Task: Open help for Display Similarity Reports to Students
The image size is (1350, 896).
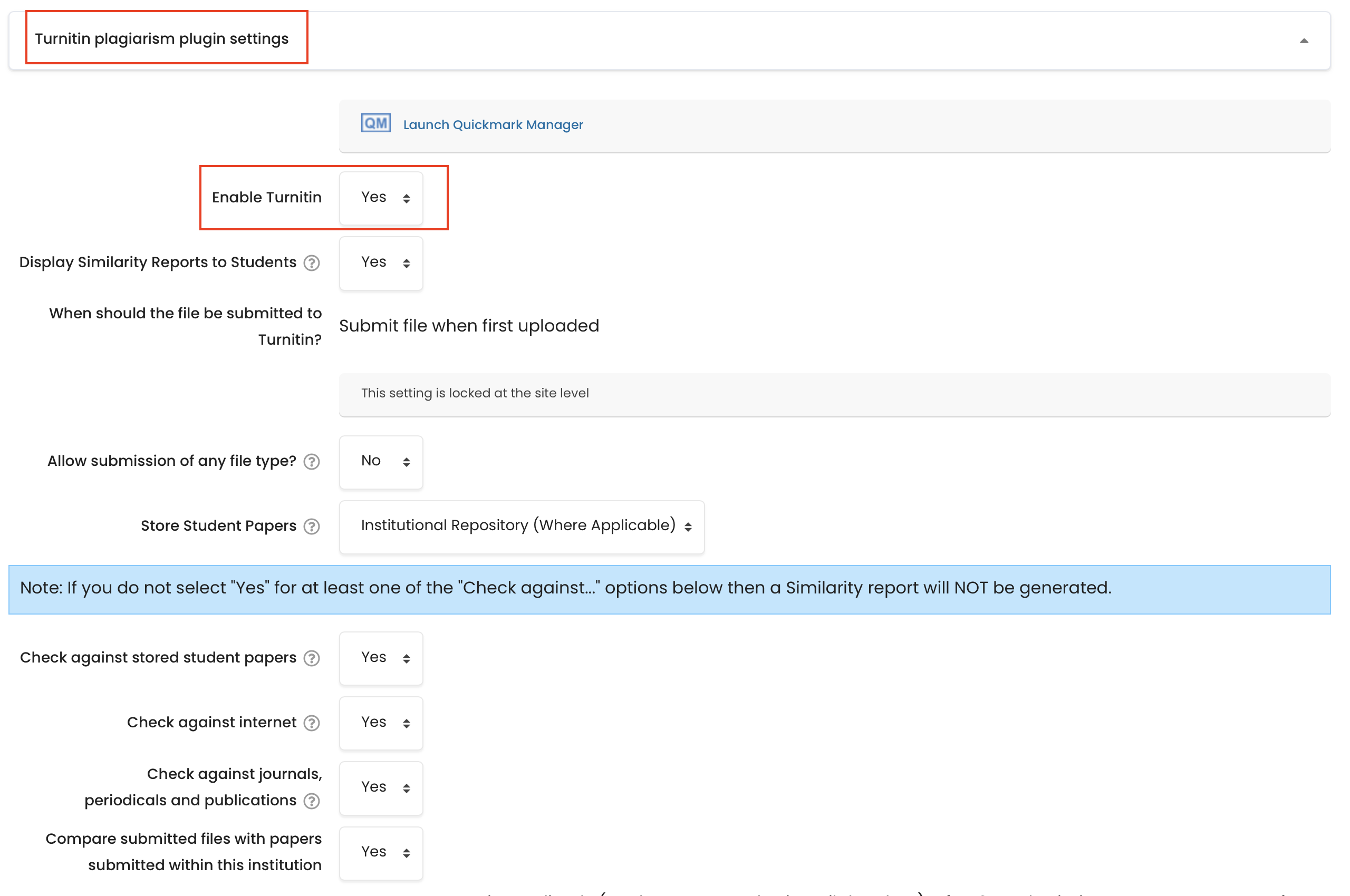Action: click(311, 264)
